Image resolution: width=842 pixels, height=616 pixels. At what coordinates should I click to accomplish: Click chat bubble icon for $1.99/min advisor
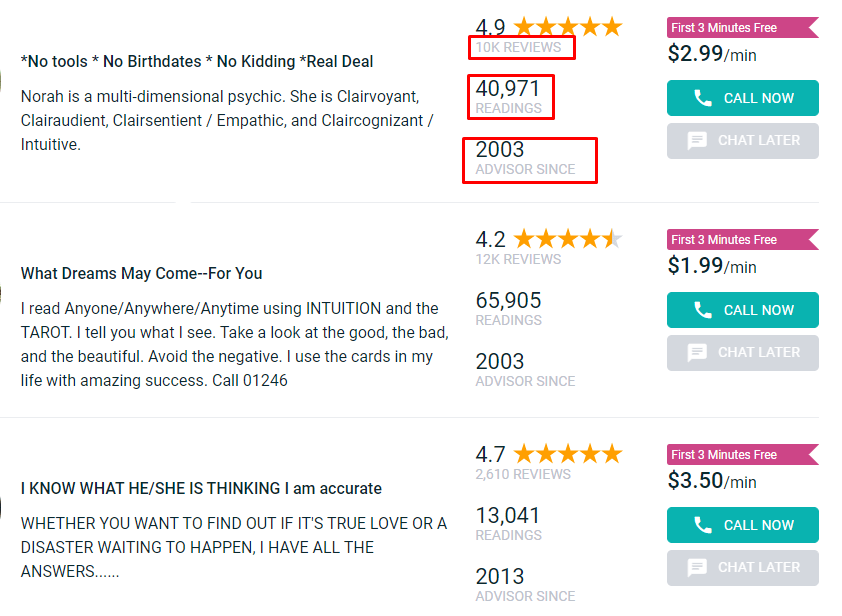tap(697, 353)
